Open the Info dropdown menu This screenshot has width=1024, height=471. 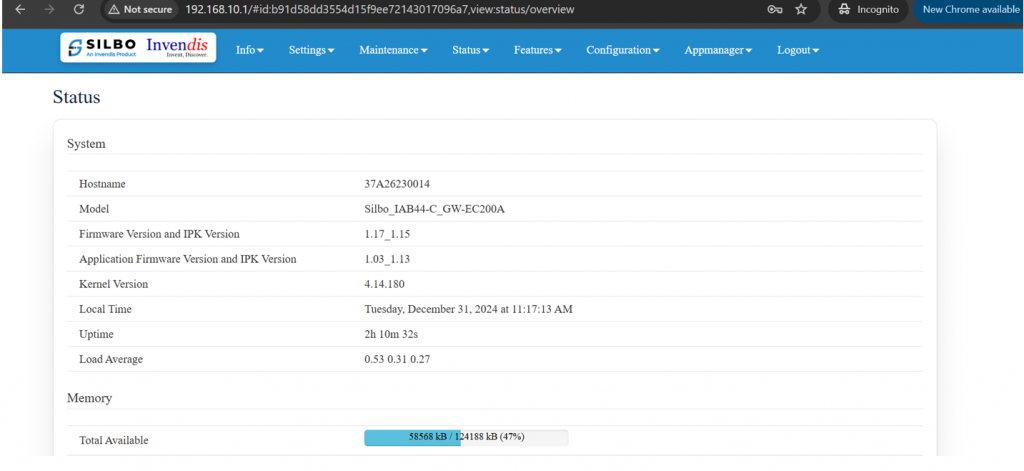pyautogui.click(x=249, y=50)
